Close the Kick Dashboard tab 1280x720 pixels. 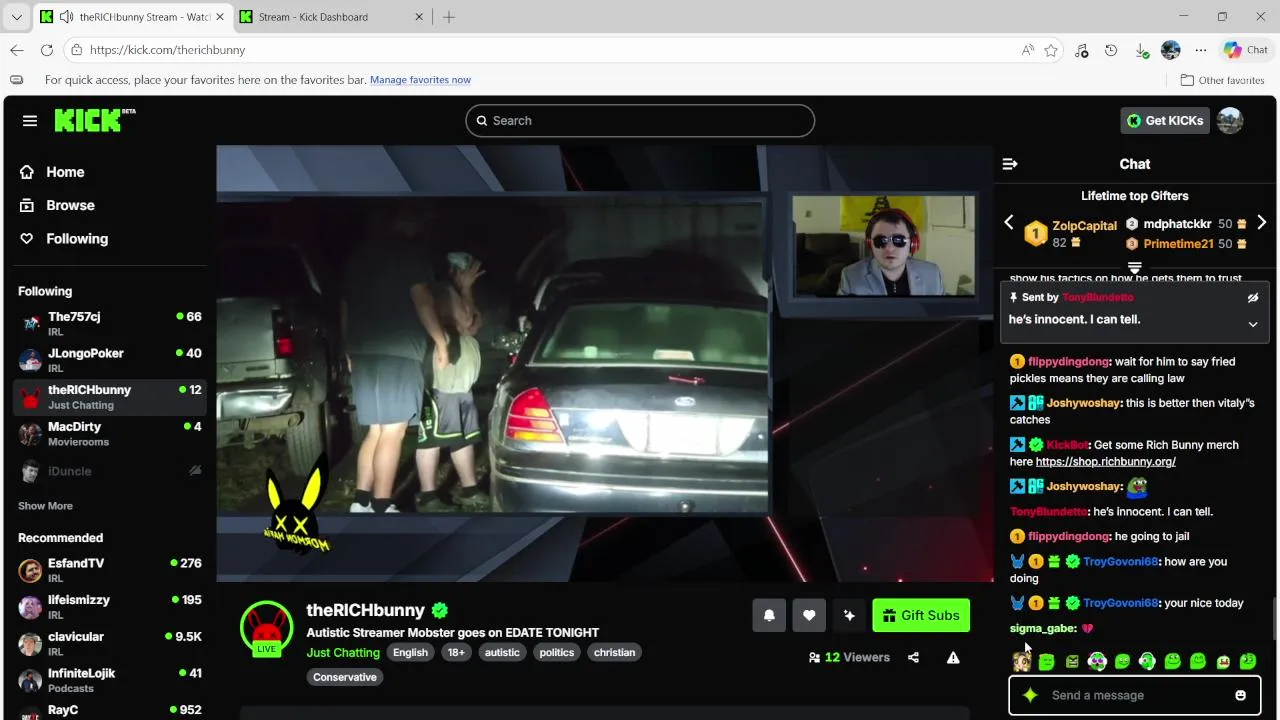coord(419,17)
